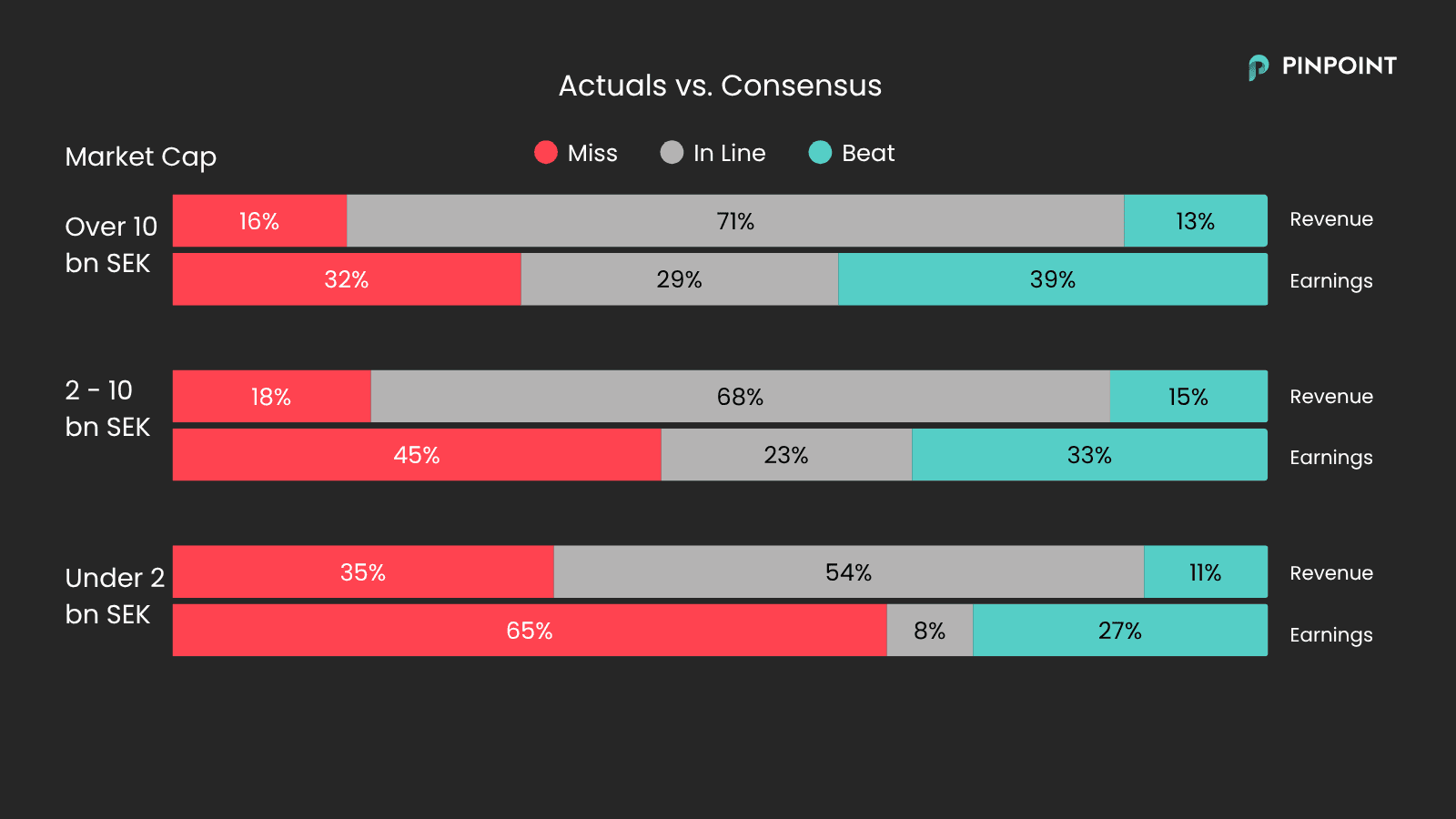Click the PINPOINT brand text
Image resolution: width=1456 pixels, height=819 pixels.
coord(1339,66)
